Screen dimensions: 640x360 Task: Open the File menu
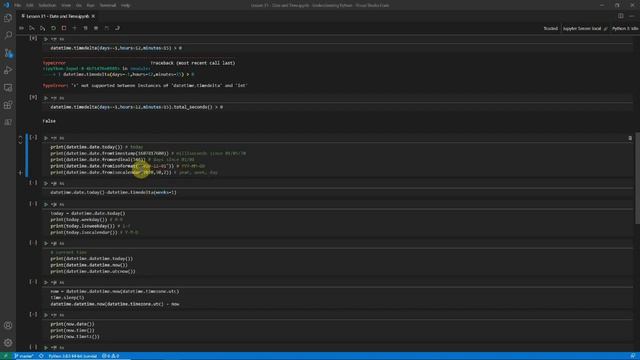[18, 5]
